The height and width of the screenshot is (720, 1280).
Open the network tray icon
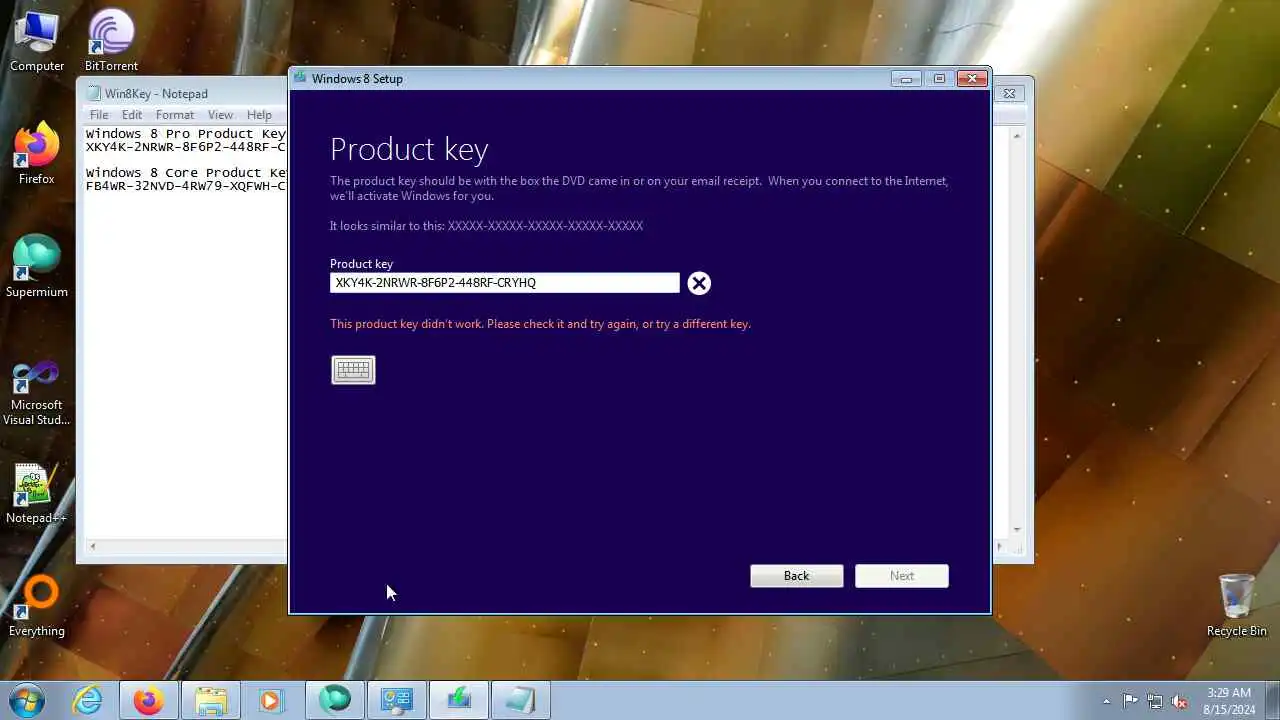(1155, 701)
